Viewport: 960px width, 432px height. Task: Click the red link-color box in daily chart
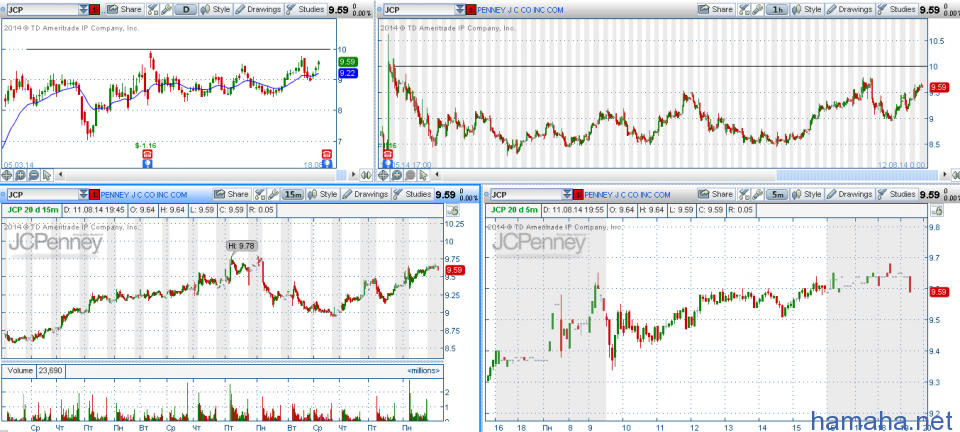pos(94,10)
